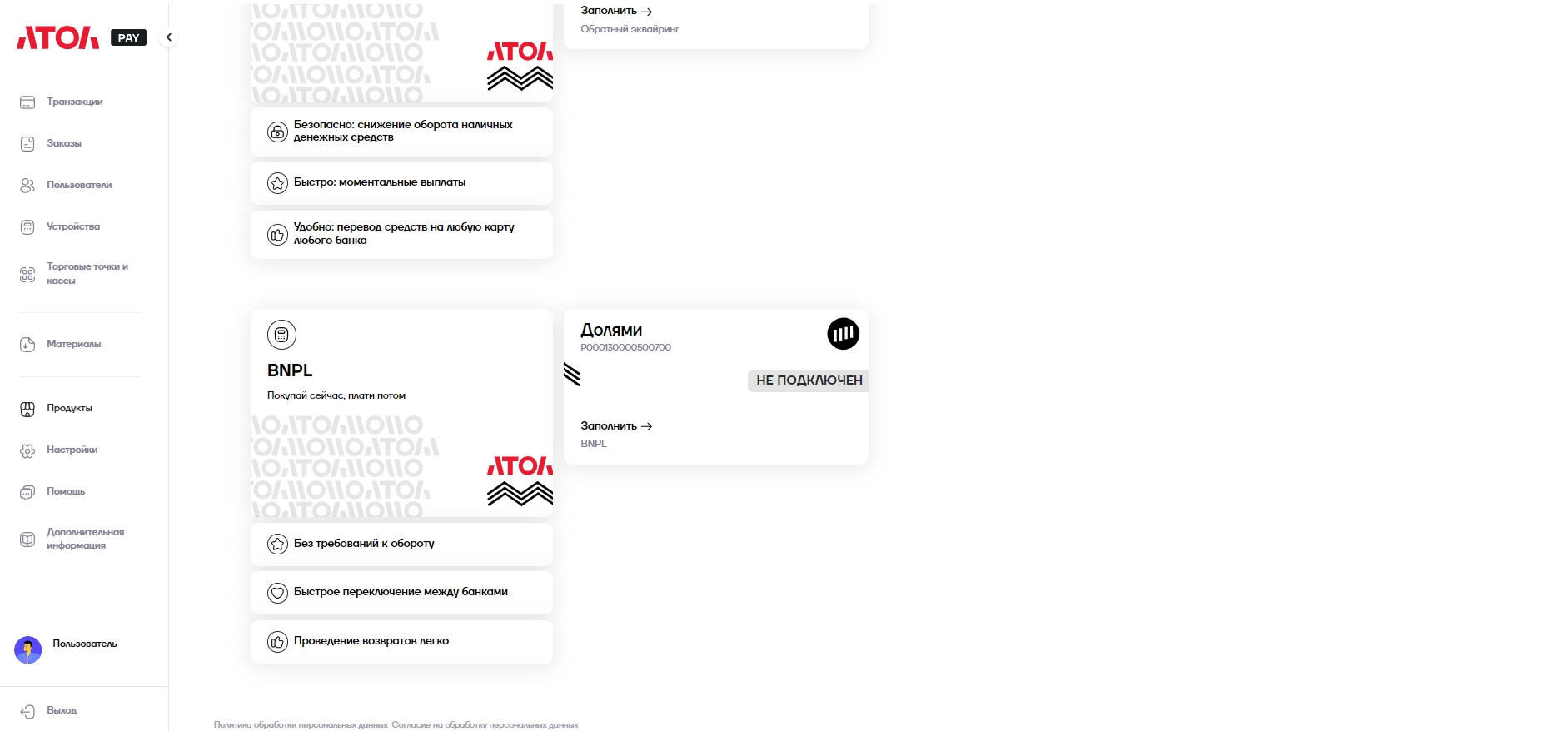Screen dimensions: 1568x731
Task: Click the Выход logout icon
Action: 27,711
